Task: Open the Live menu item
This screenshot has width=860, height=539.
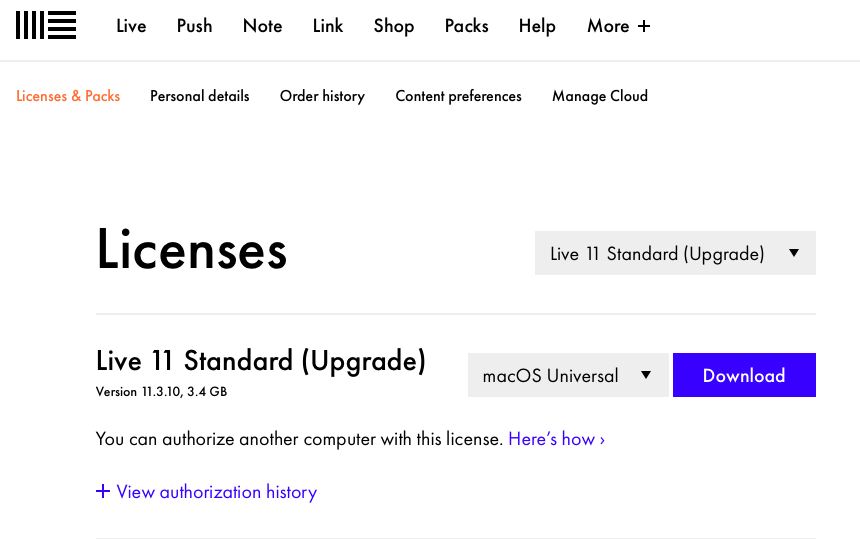Action: [x=131, y=26]
